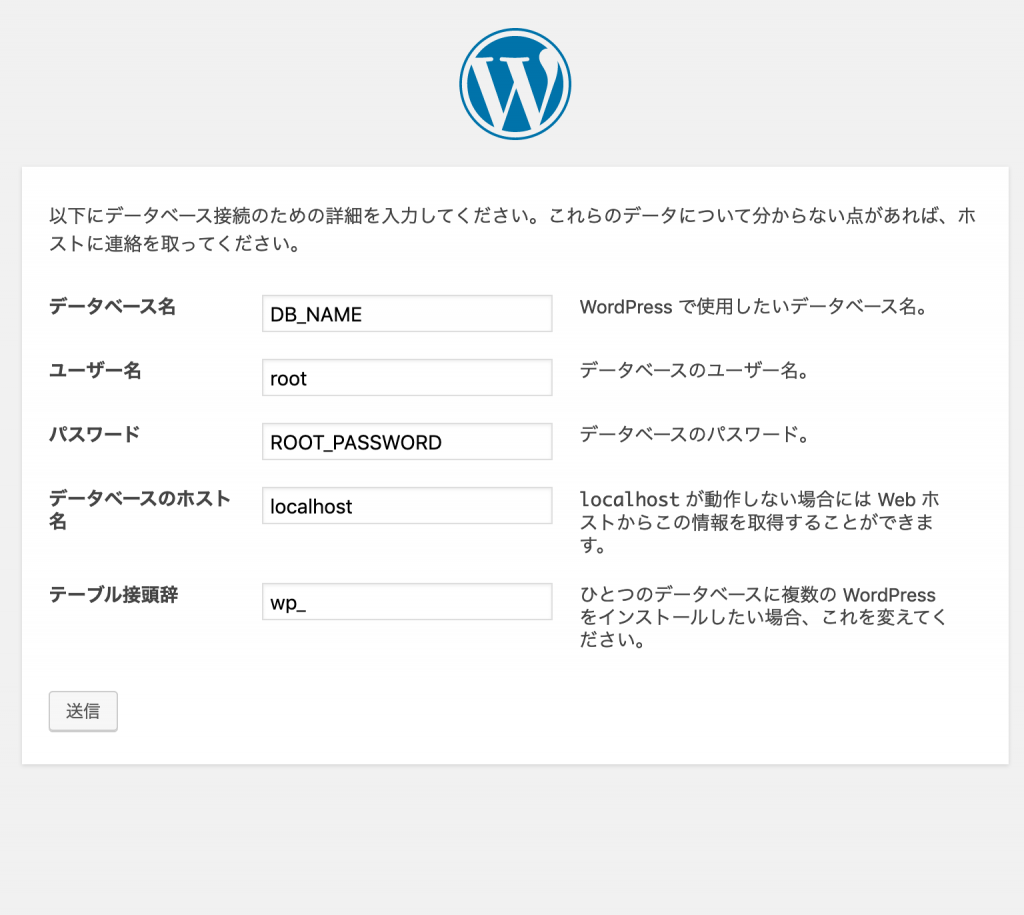
Task: Click the パスワード label
Action: click(x=95, y=434)
